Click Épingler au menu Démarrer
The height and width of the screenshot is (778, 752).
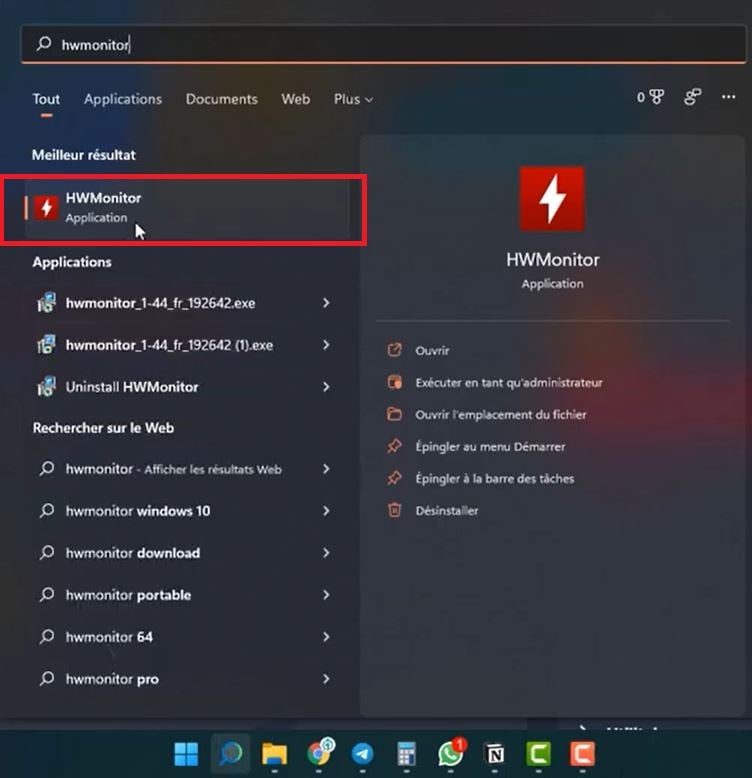490,447
